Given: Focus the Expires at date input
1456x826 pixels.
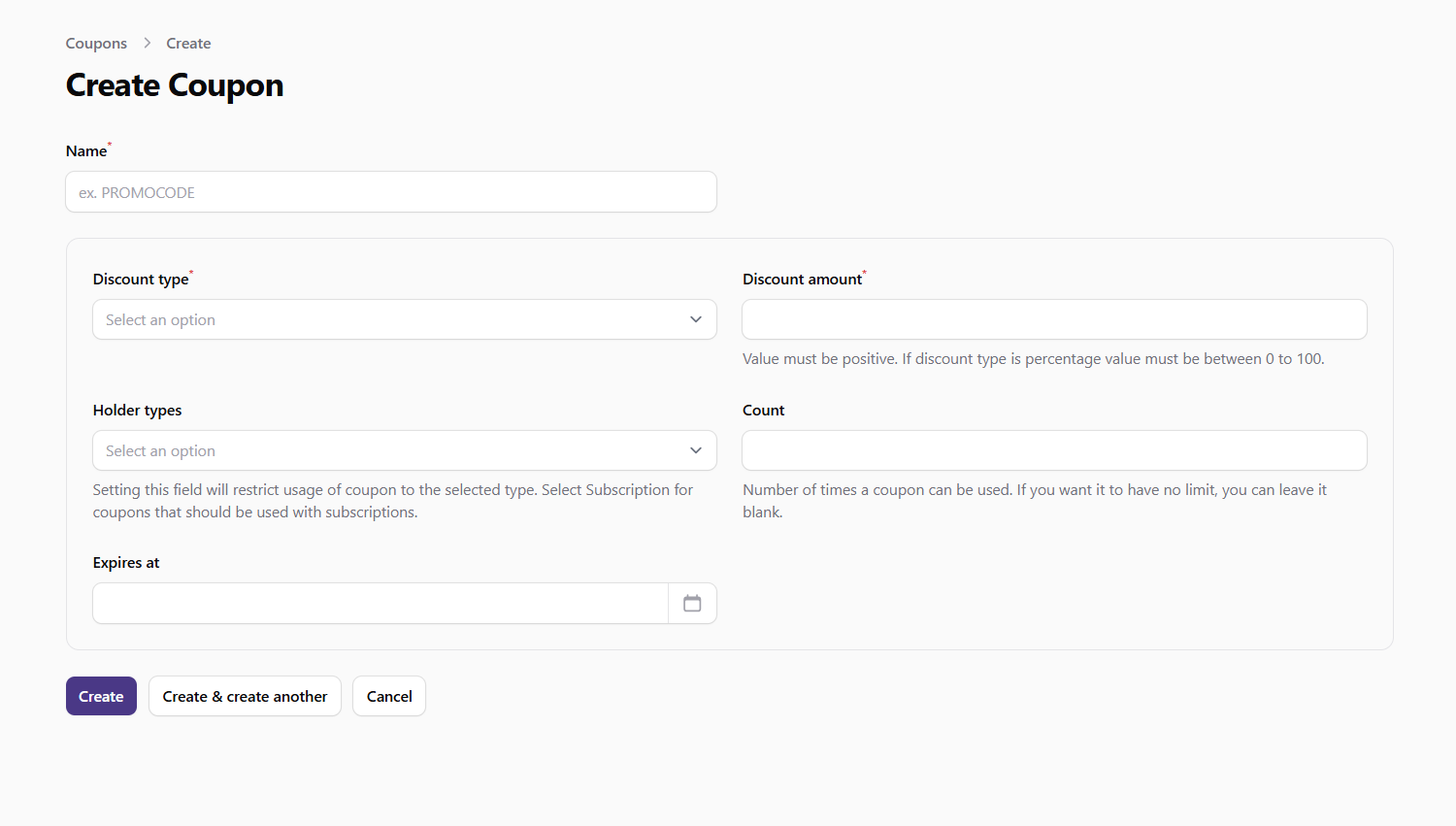Looking at the screenshot, I should coord(380,604).
